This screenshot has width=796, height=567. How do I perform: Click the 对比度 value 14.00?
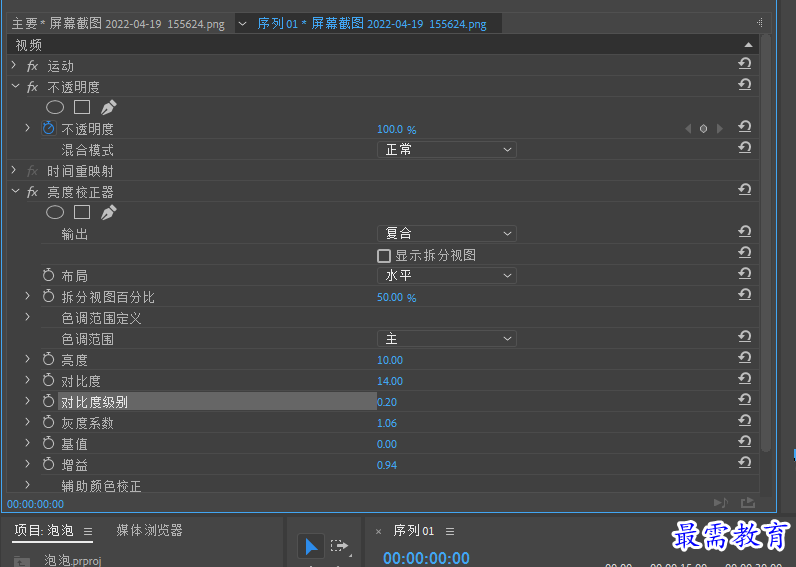point(390,381)
